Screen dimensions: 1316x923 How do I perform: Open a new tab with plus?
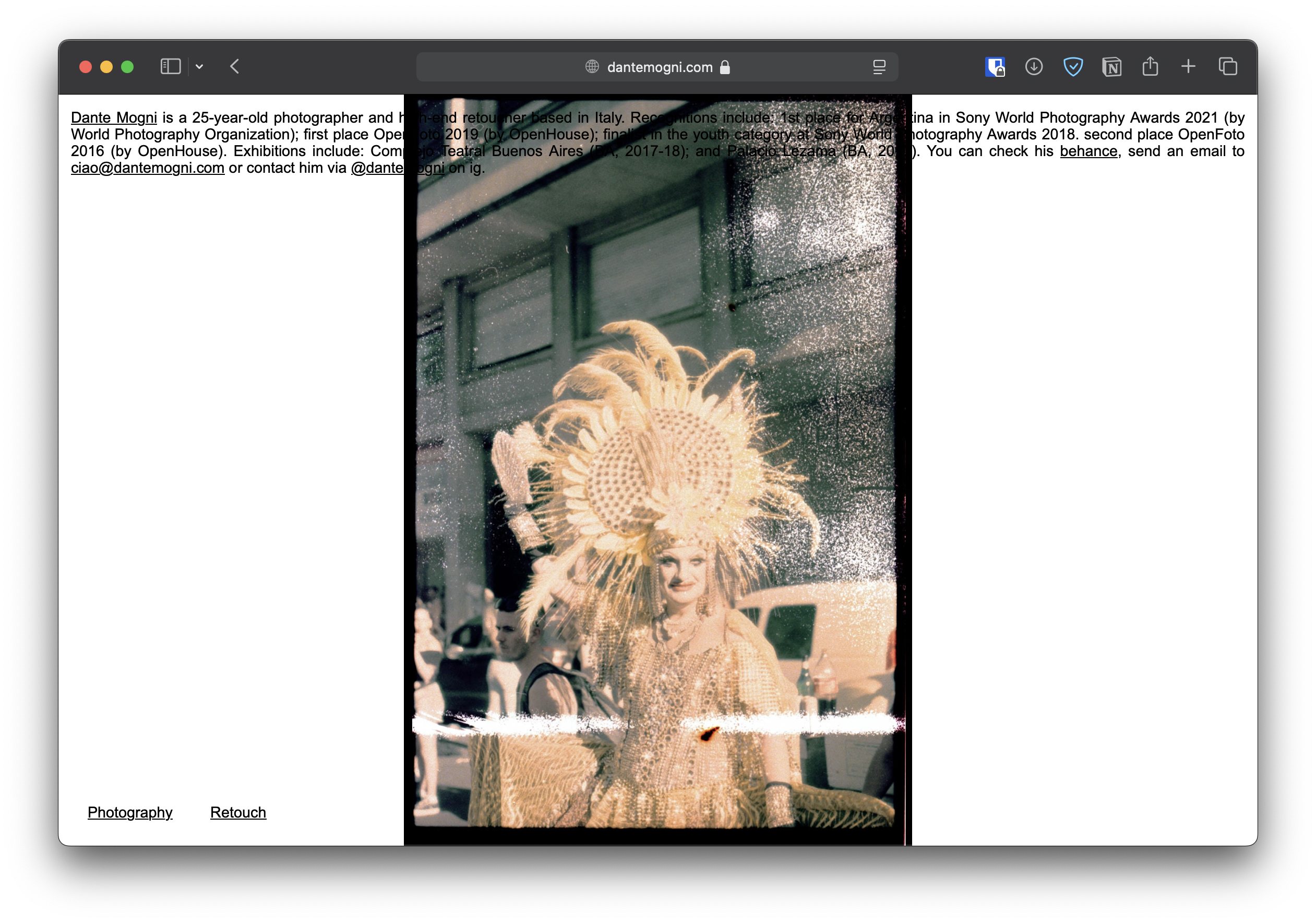(1188, 66)
